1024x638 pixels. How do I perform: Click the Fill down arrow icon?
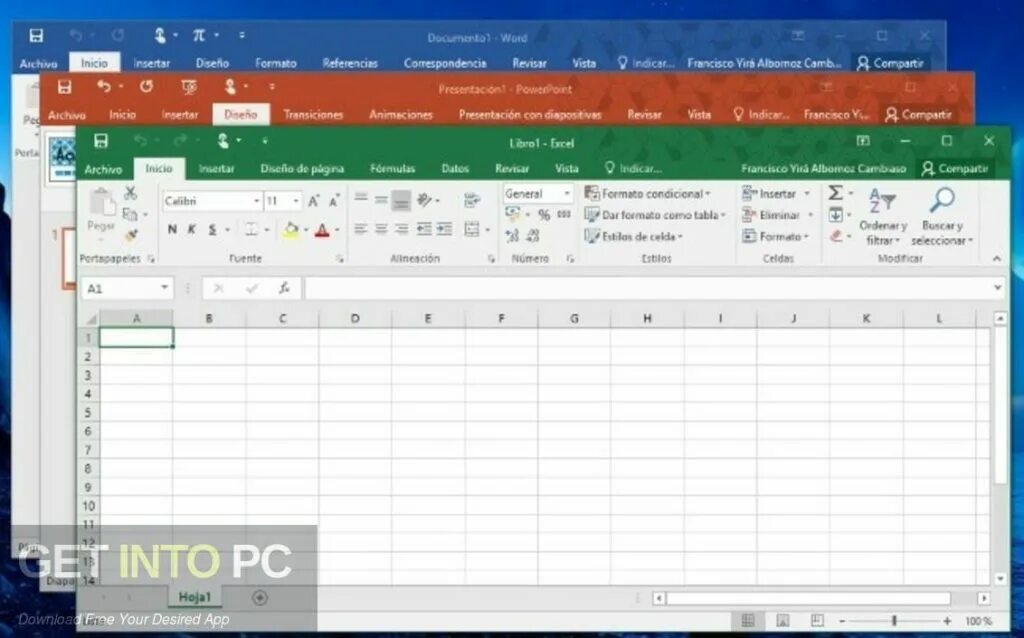[x=835, y=214]
